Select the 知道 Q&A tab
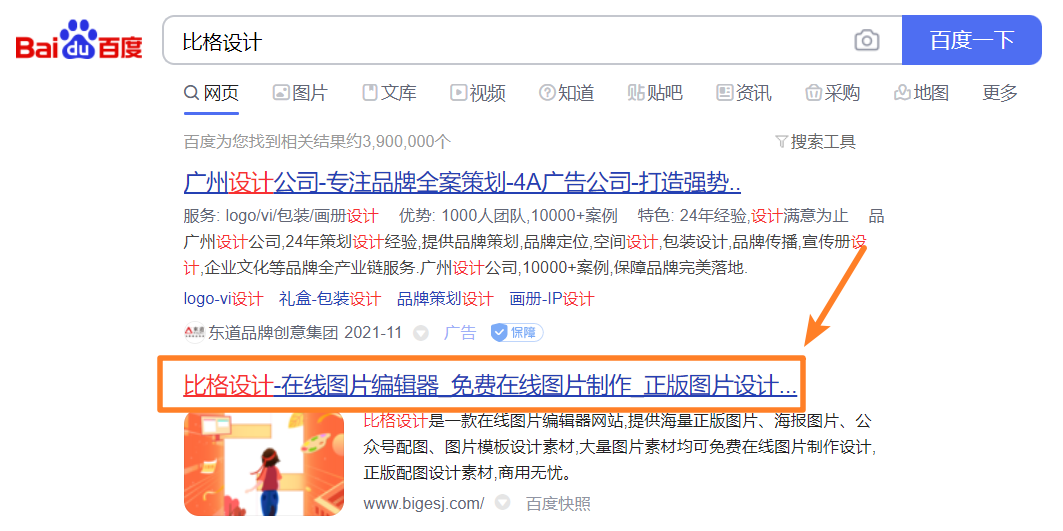The image size is (1063, 531). pyautogui.click(x=567, y=93)
